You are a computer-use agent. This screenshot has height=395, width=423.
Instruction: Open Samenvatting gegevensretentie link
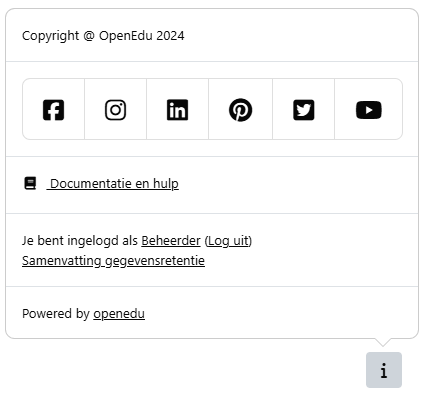click(113, 261)
